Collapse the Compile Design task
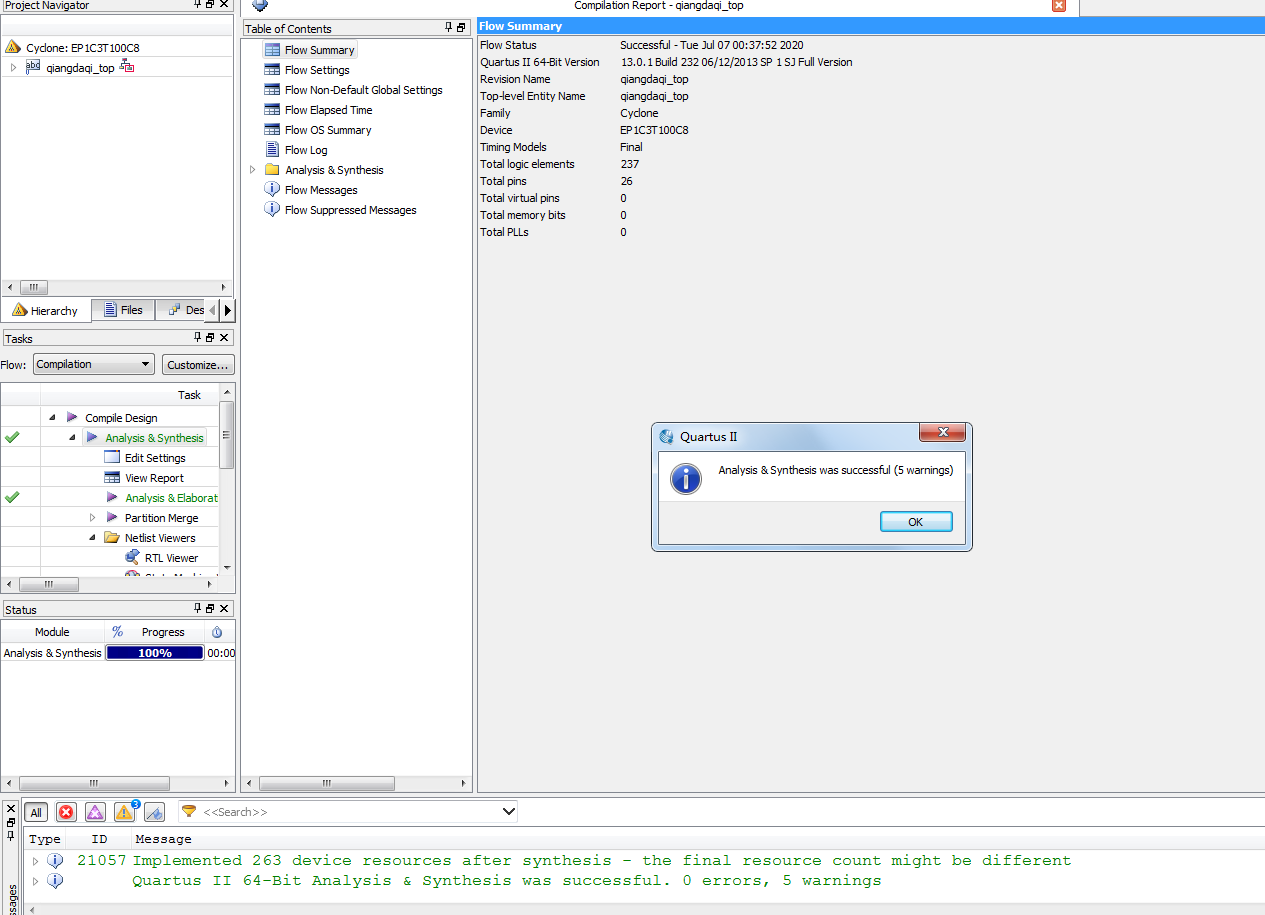 click(x=51, y=417)
